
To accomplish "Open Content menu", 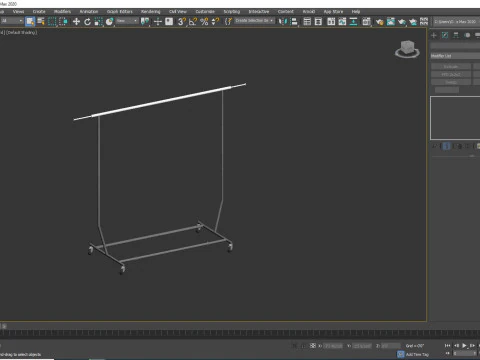I will click(286, 11).
